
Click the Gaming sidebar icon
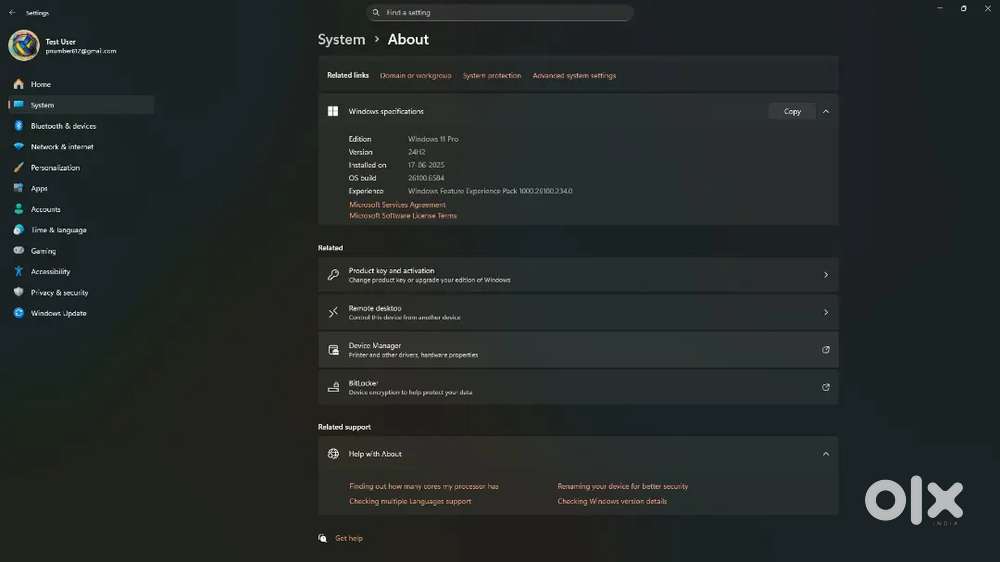tap(18, 251)
